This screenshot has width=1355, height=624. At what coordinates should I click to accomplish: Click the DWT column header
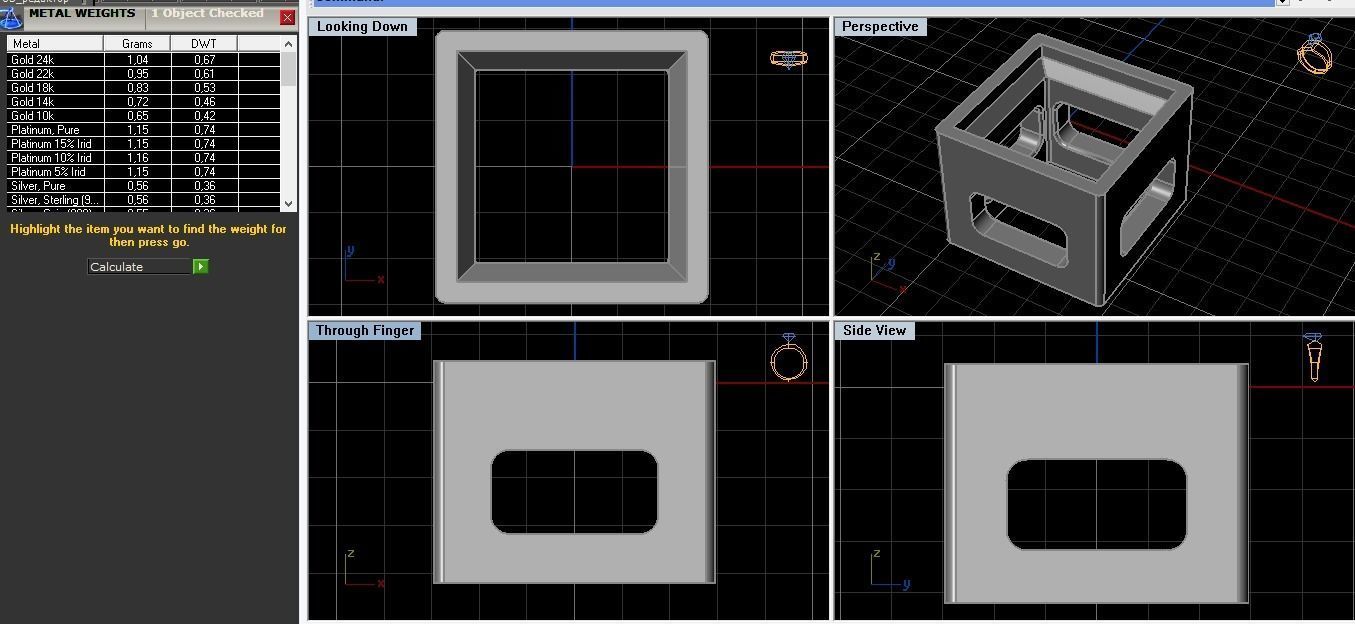tap(204, 44)
